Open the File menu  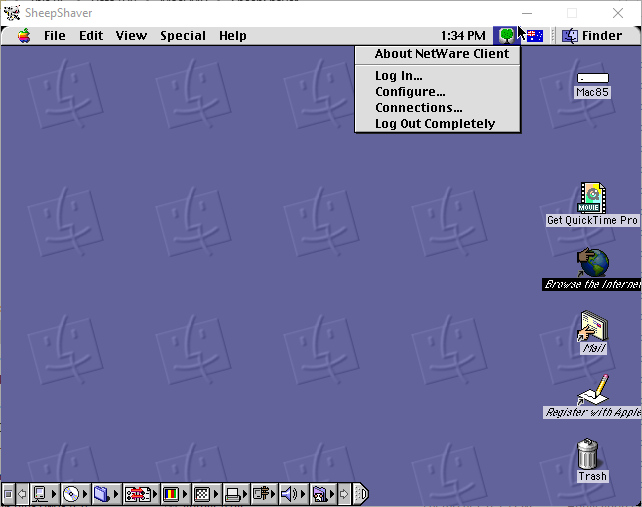pos(55,36)
